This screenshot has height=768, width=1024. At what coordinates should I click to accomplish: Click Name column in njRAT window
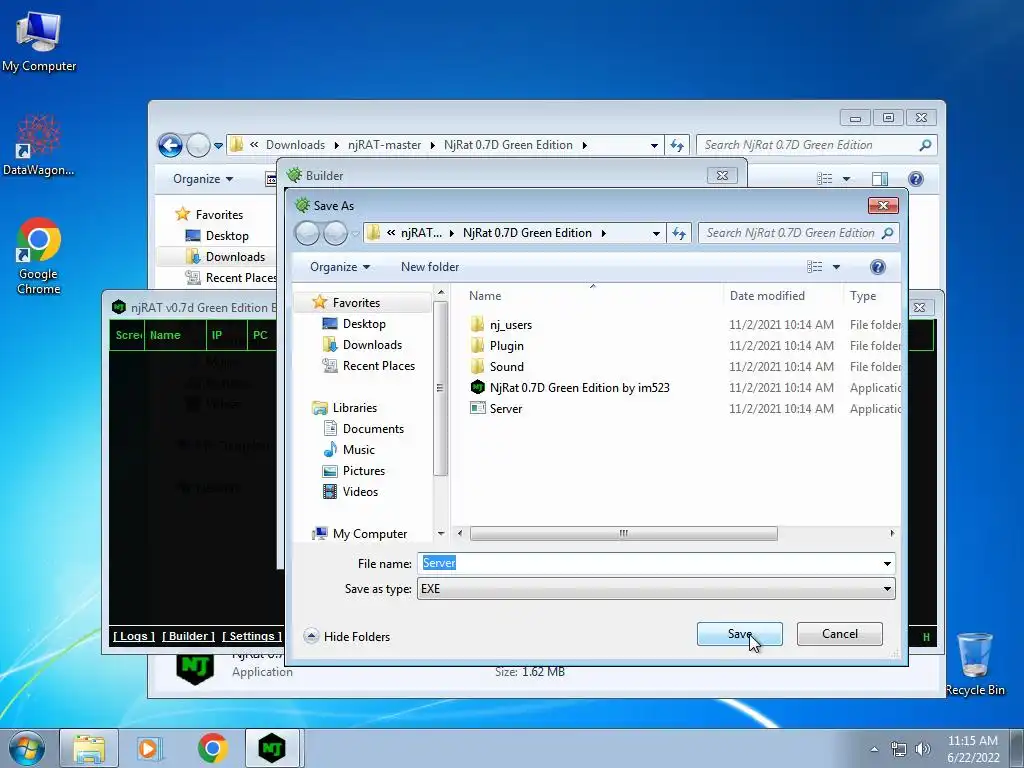click(175, 335)
